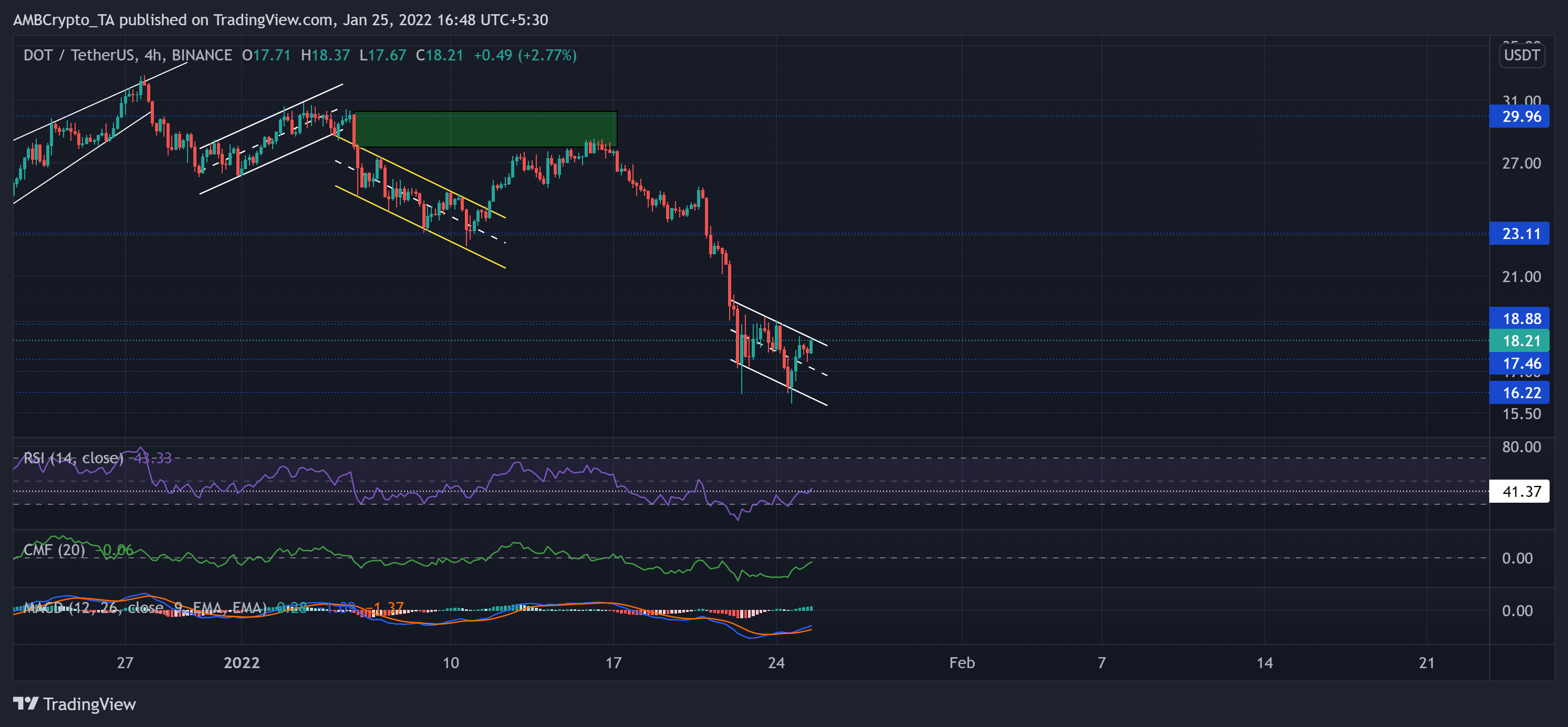1568x727 pixels.
Task: Click the +0.49 (+2.77%) change value
Action: click(x=525, y=55)
